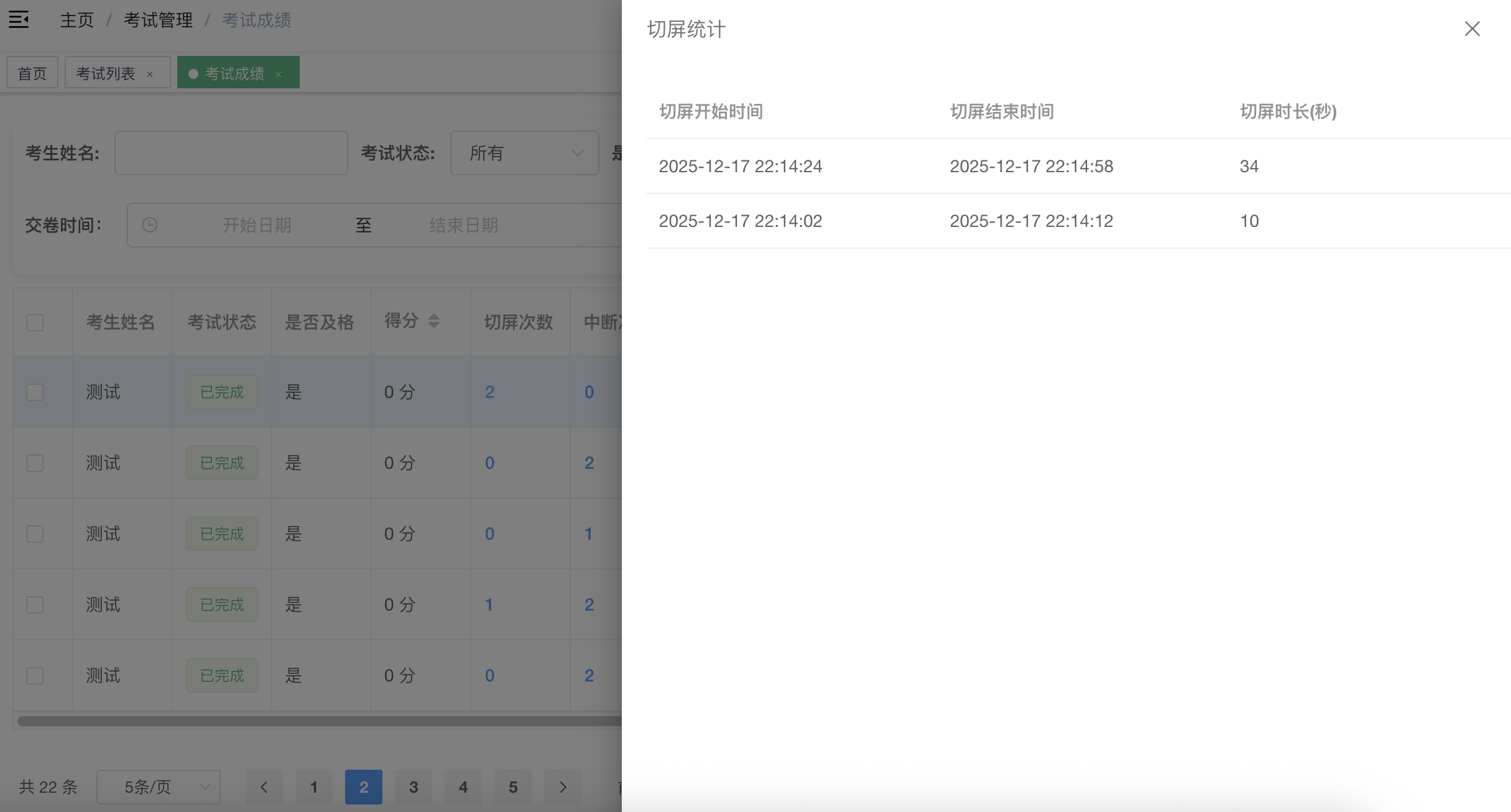Image resolution: width=1511 pixels, height=812 pixels.
Task: Go to the next pagination page
Action: (563, 787)
